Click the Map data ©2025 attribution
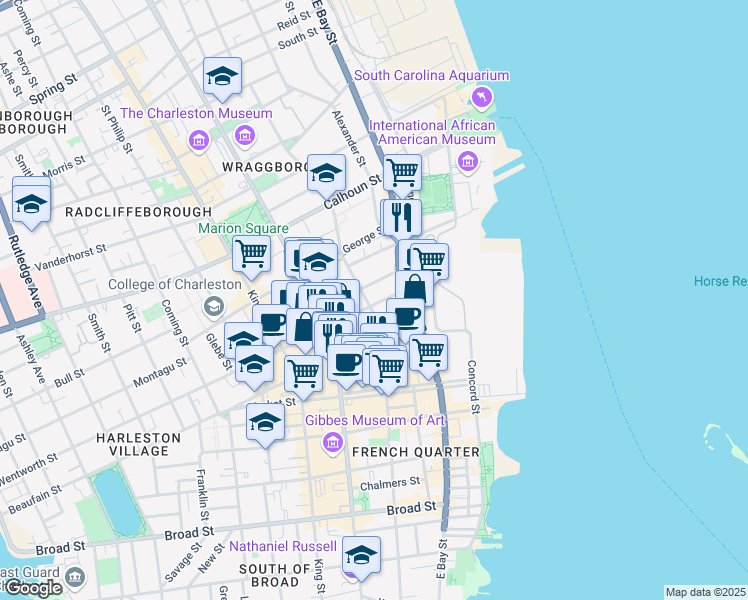Image resolution: width=748 pixels, height=600 pixels. pos(705,592)
